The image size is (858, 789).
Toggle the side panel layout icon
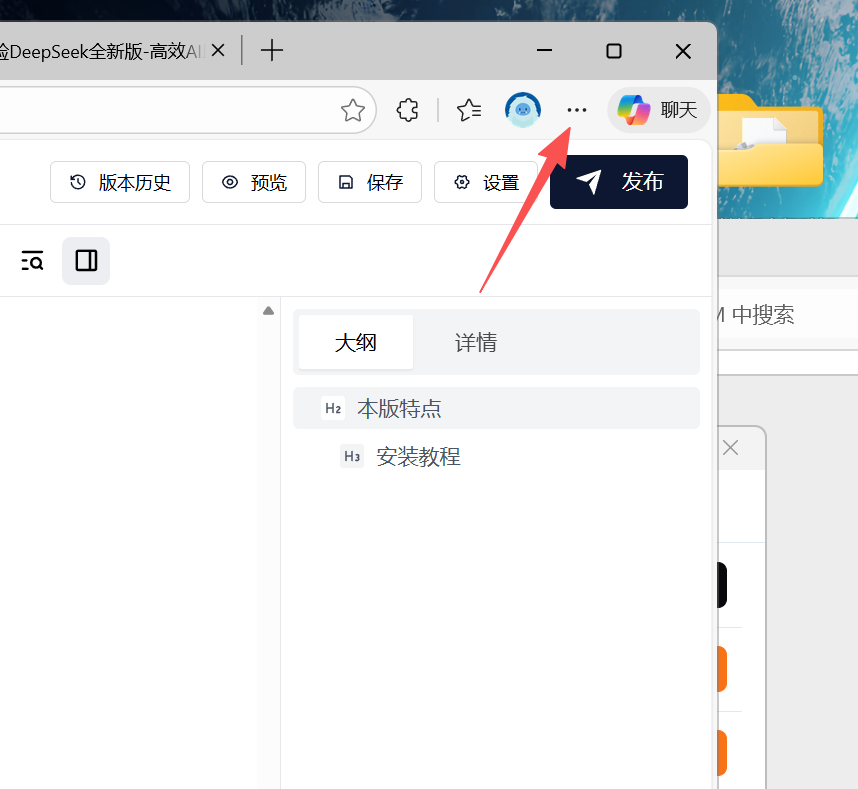pos(86,261)
